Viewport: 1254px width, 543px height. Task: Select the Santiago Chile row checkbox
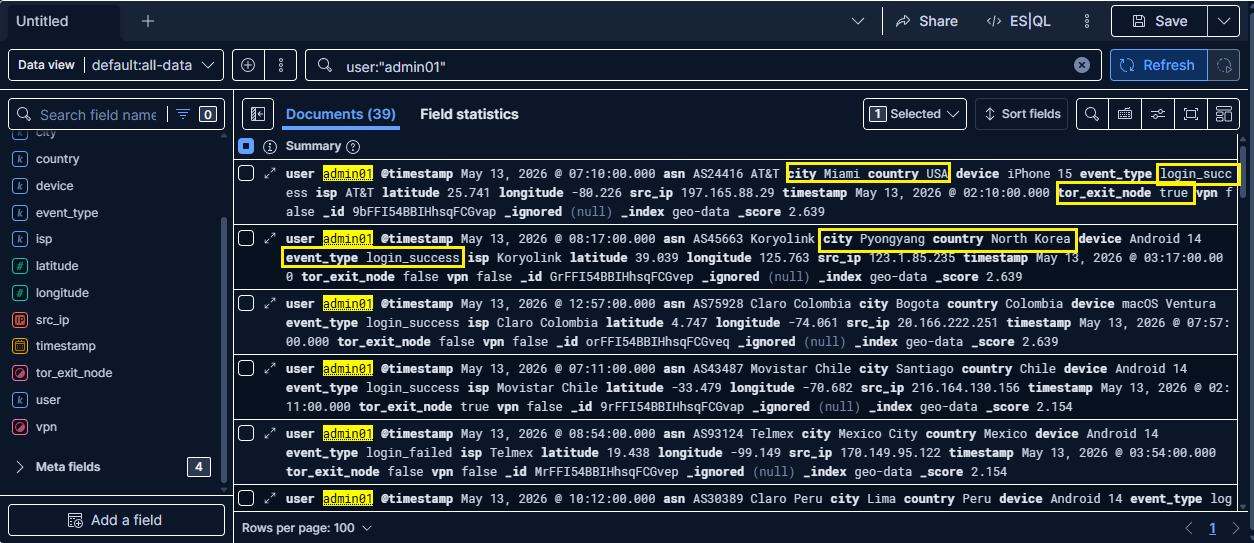[x=246, y=368]
